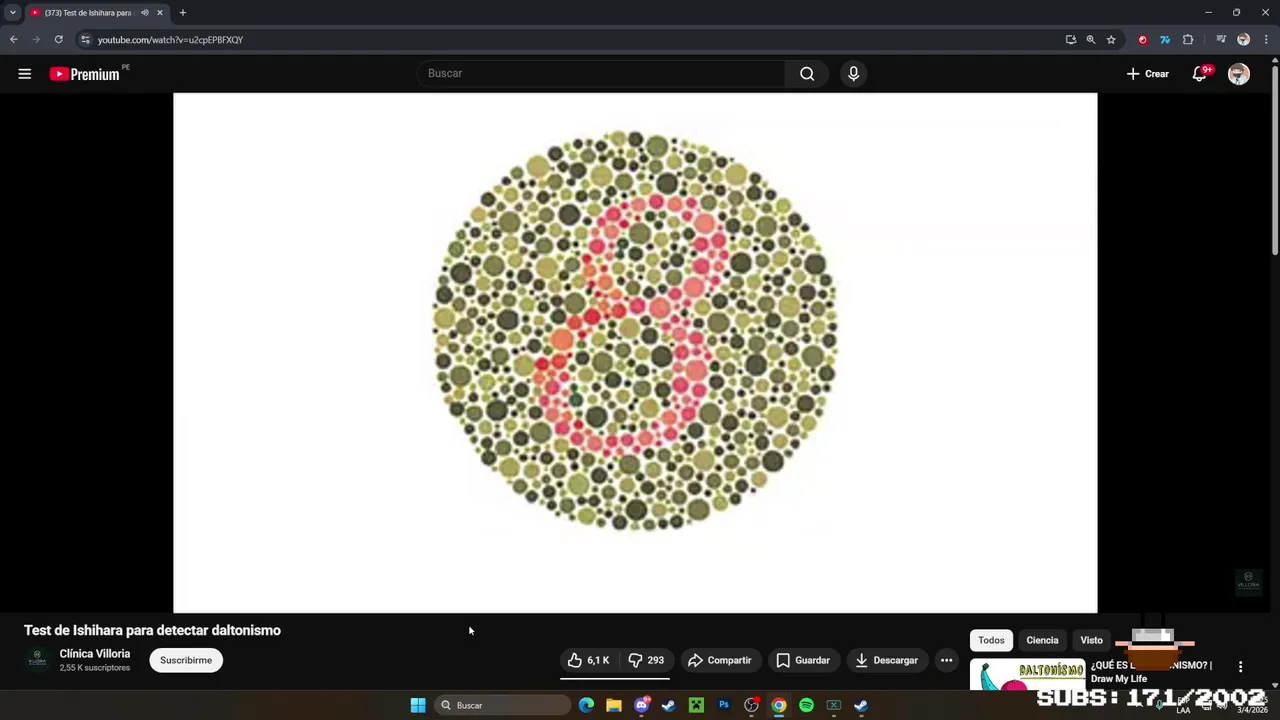
Task: View site information icon in address bar
Action: point(85,39)
